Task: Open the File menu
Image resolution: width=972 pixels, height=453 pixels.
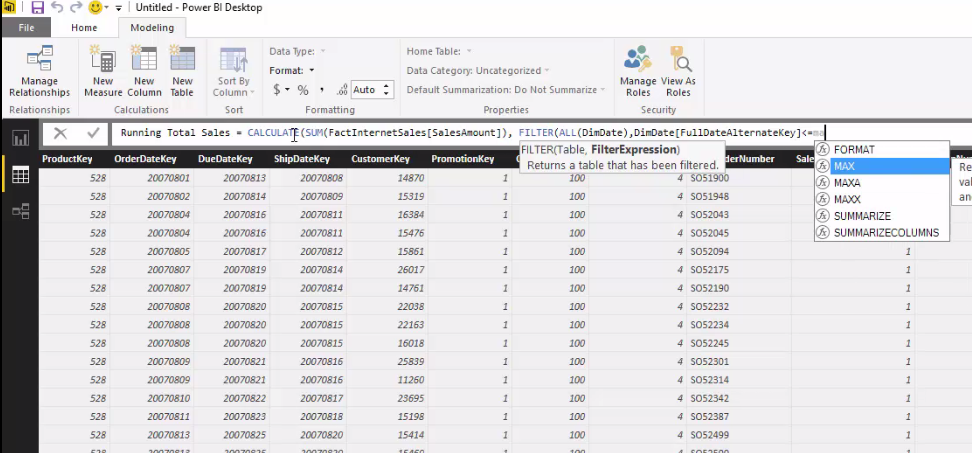Action: click(27, 28)
